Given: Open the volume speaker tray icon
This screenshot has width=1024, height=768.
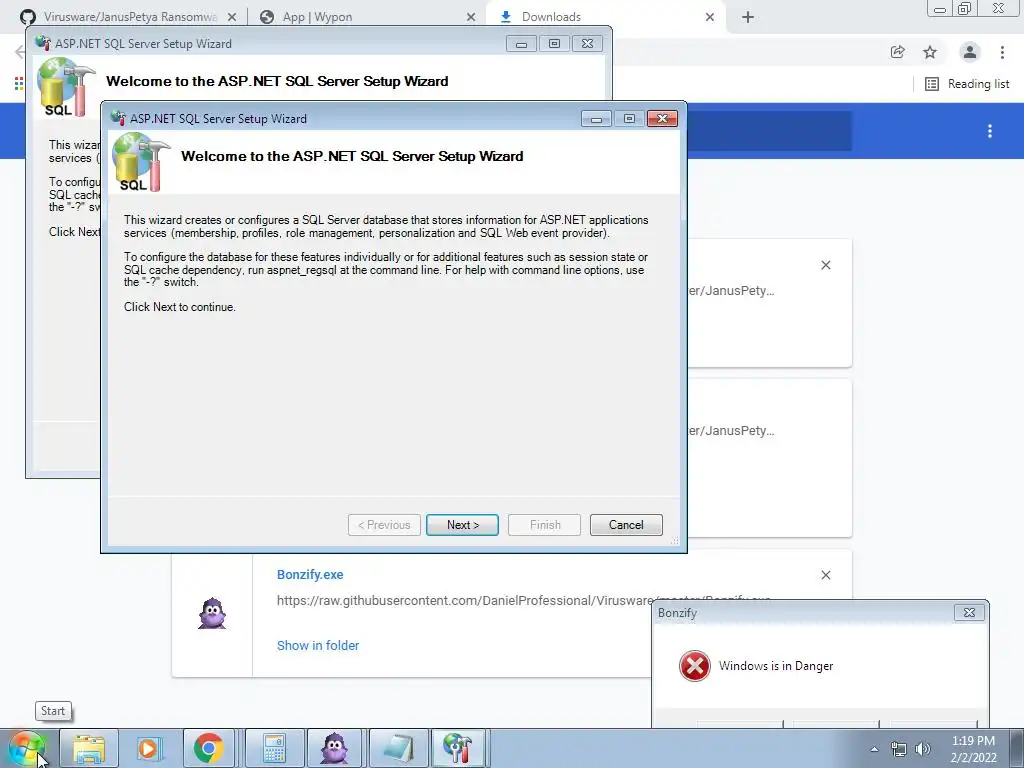Looking at the screenshot, I should (x=923, y=749).
